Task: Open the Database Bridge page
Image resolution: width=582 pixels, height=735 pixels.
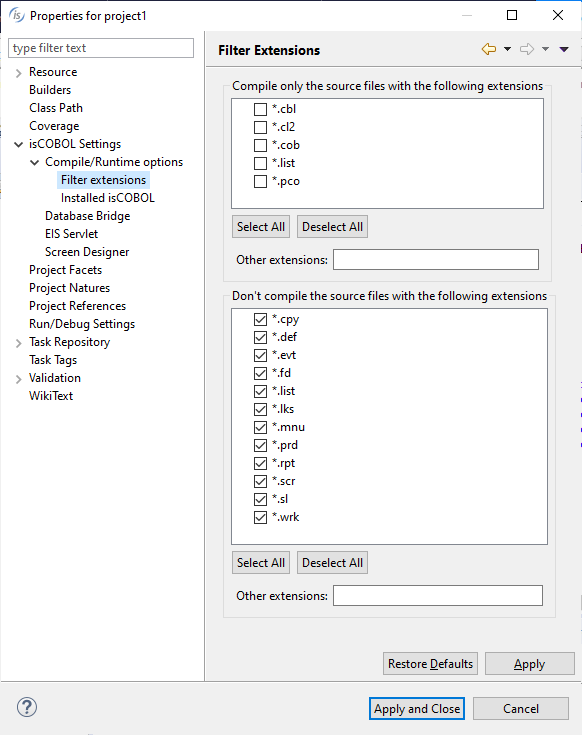Action: point(88,216)
